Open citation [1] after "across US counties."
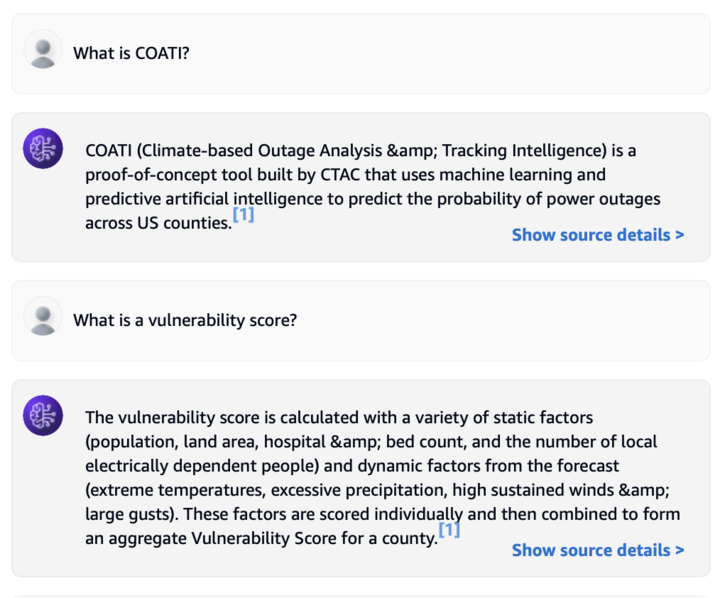720x598 pixels. pyautogui.click(x=243, y=214)
